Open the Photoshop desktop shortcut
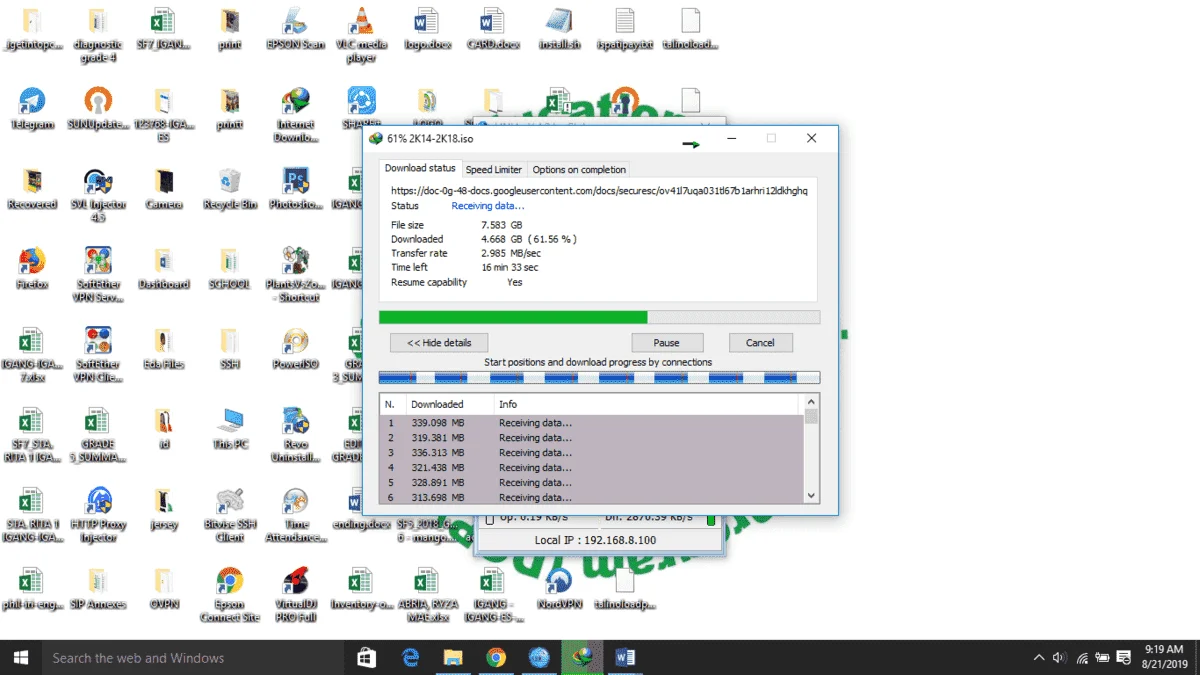The width and height of the screenshot is (1200, 675). tap(295, 189)
